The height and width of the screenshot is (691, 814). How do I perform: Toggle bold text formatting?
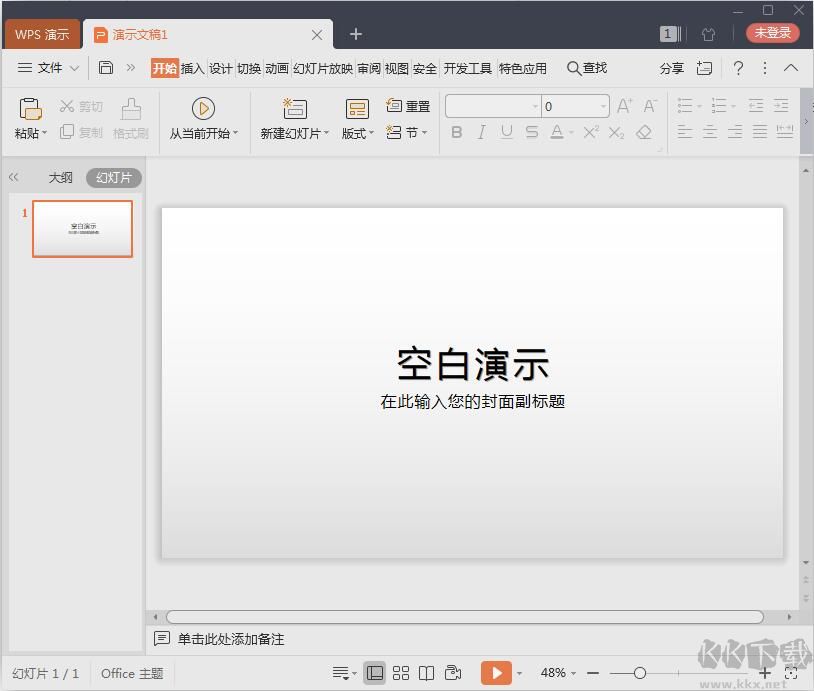[x=457, y=131]
